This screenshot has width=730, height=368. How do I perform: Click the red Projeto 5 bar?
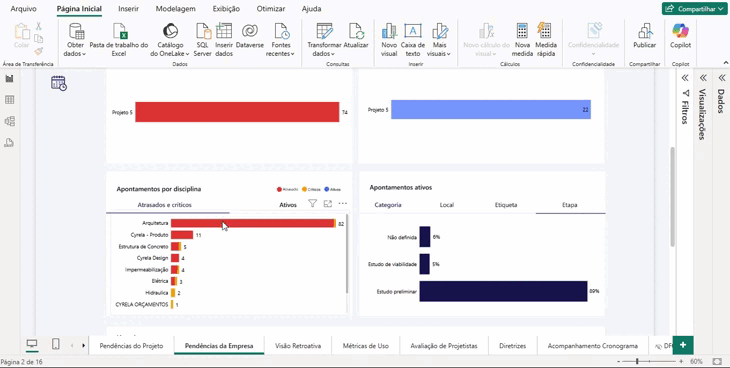[237, 112]
